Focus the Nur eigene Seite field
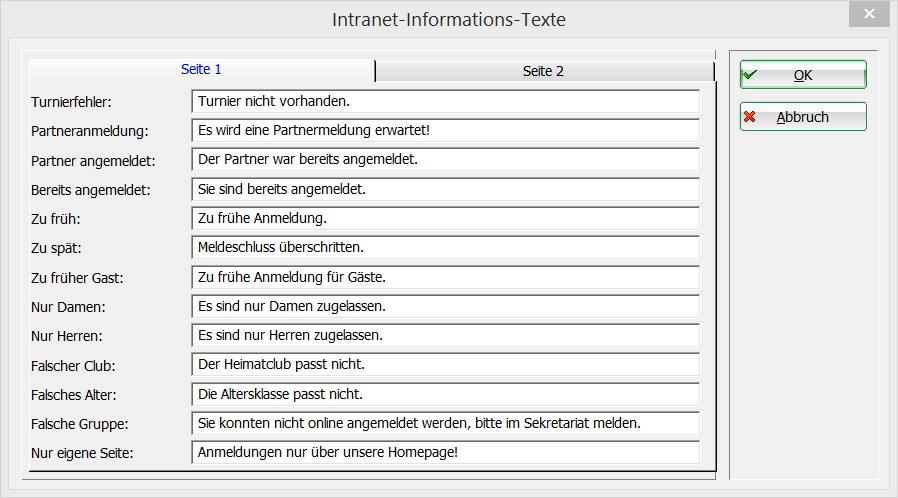This screenshot has height=498, width=898. (x=445, y=452)
